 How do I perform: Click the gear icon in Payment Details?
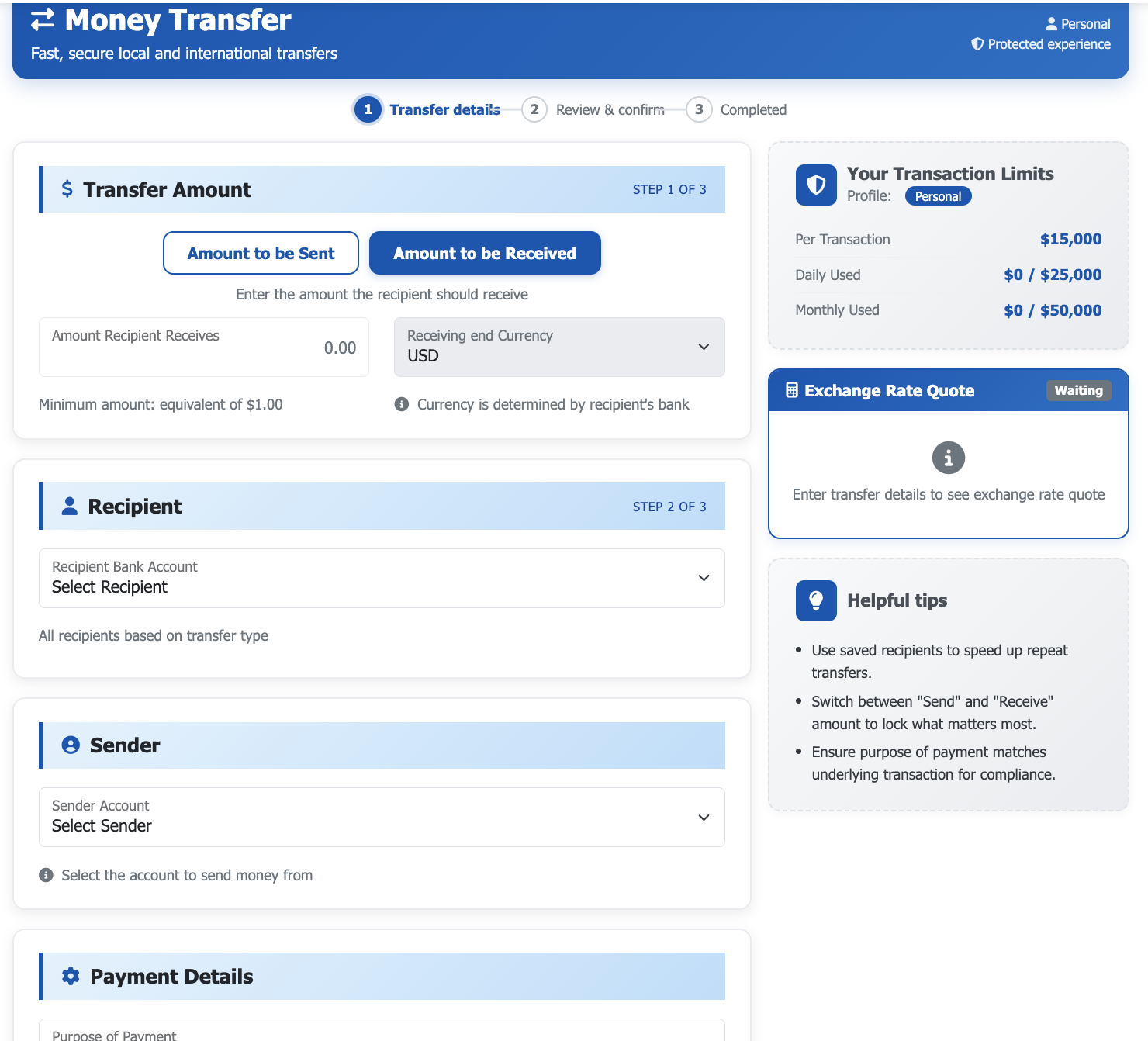tap(71, 977)
